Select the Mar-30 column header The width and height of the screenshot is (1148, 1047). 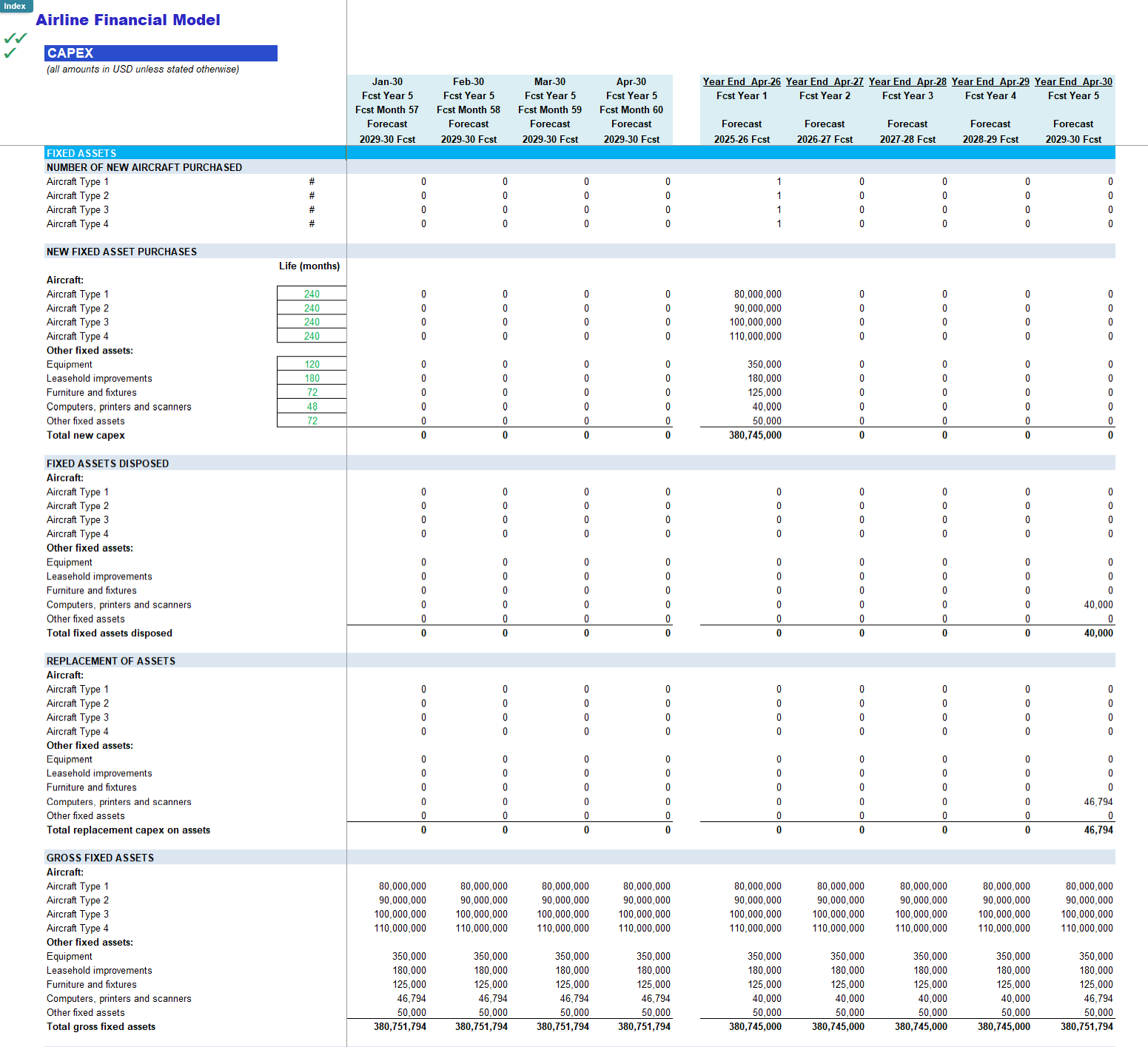[550, 81]
